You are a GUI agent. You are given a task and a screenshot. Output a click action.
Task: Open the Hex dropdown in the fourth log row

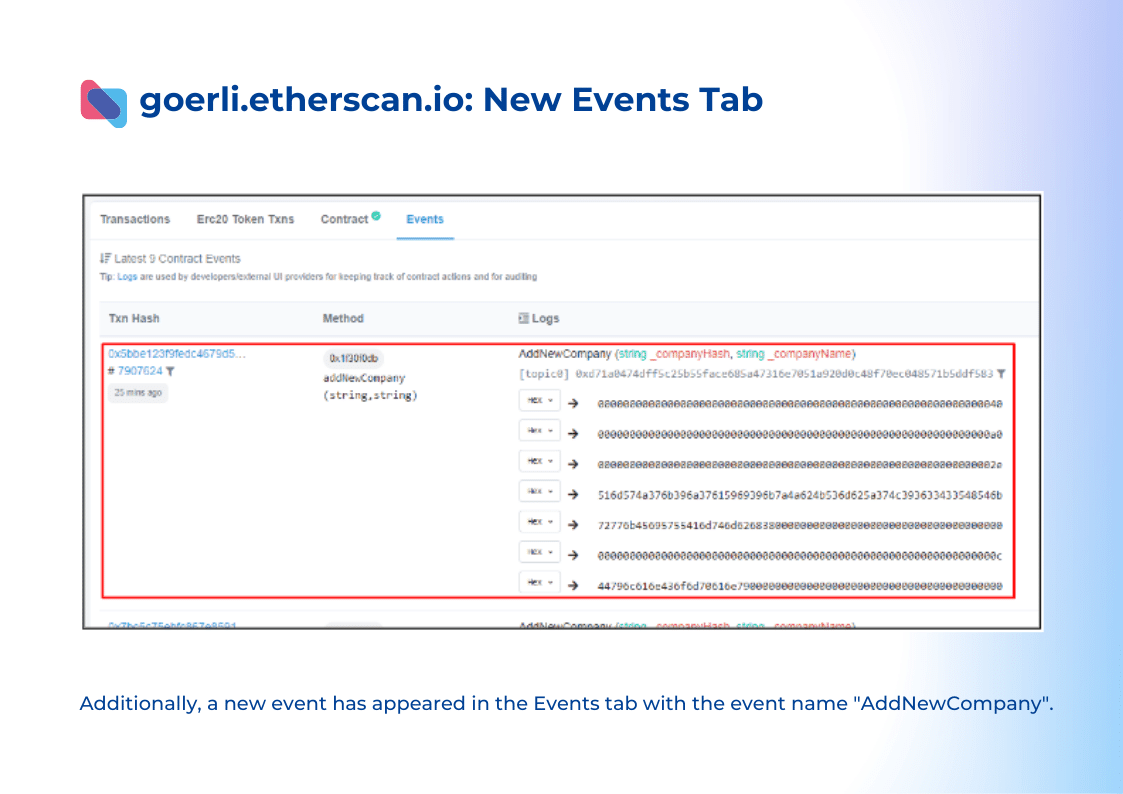539,492
